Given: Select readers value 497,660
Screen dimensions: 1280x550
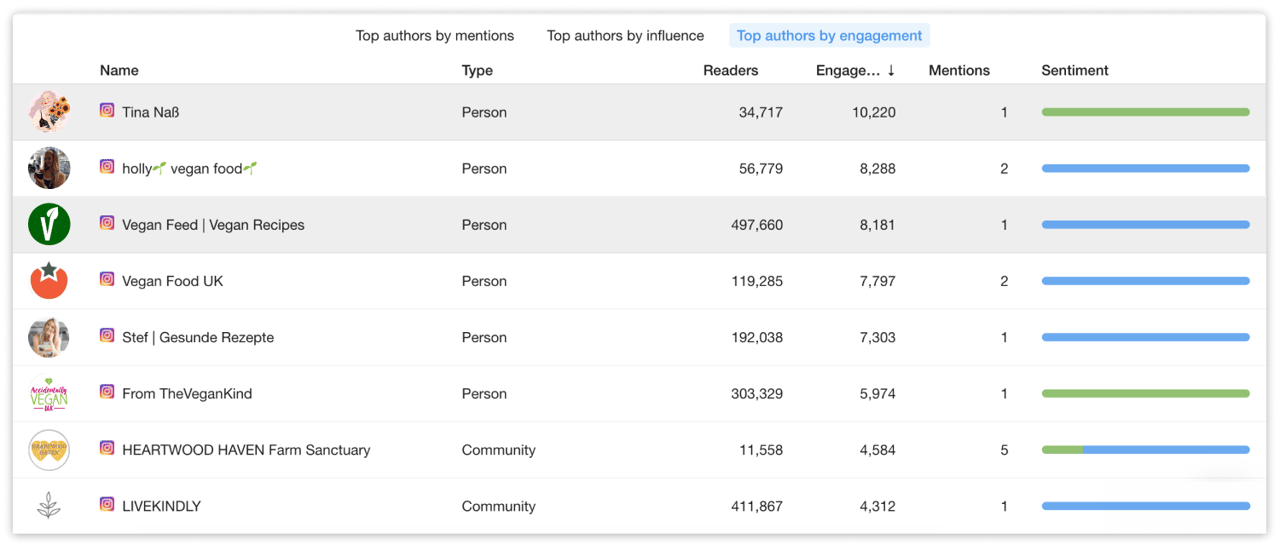Looking at the screenshot, I should pyautogui.click(x=757, y=225).
